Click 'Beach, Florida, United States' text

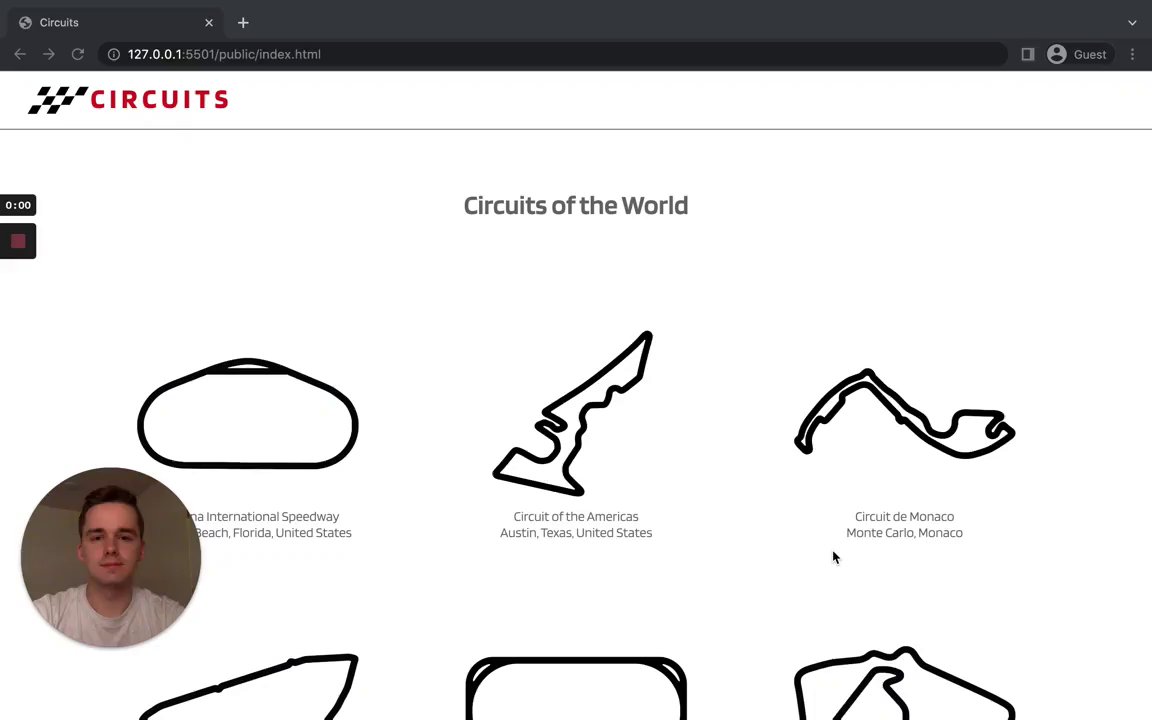(273, 533)
